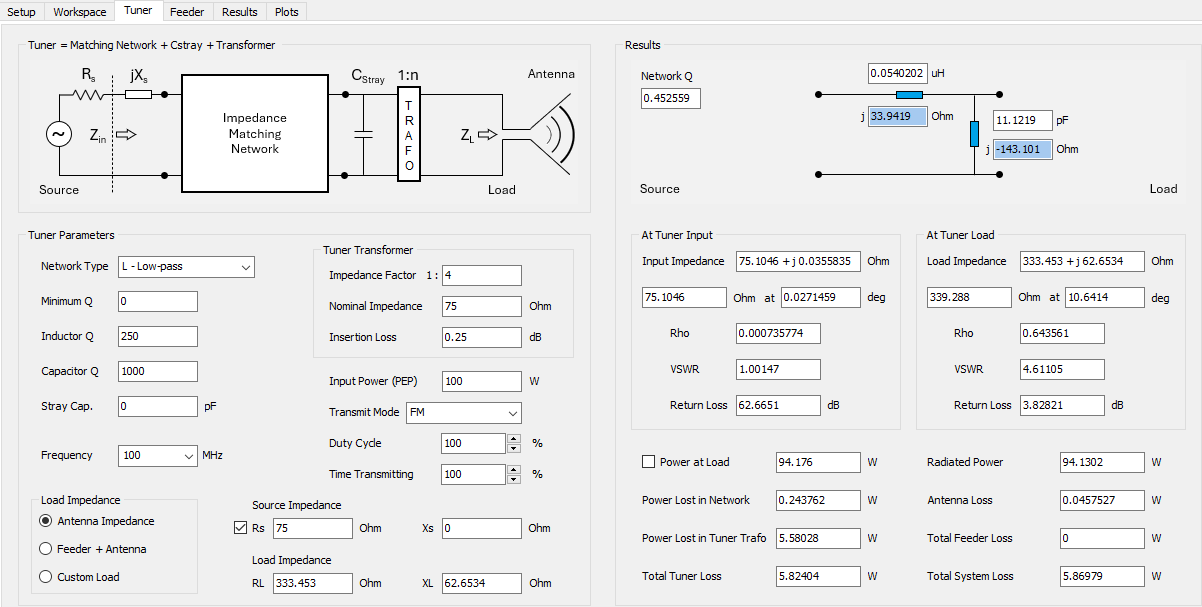Edit the Rs source resistance field
The image size is (1202, 607).
tap(313, 529)
